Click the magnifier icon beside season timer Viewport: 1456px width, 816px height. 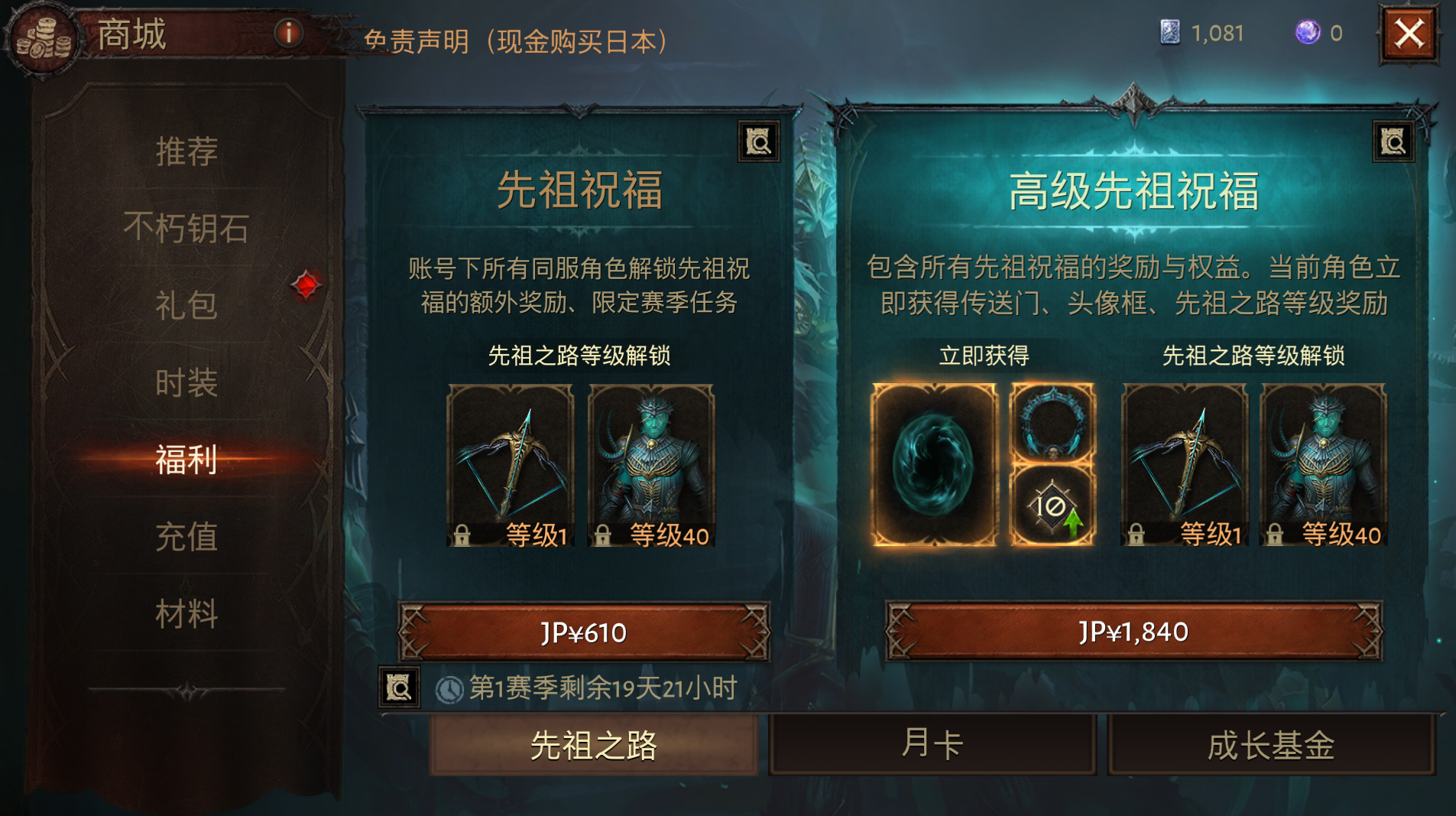(x=399, y=688)
